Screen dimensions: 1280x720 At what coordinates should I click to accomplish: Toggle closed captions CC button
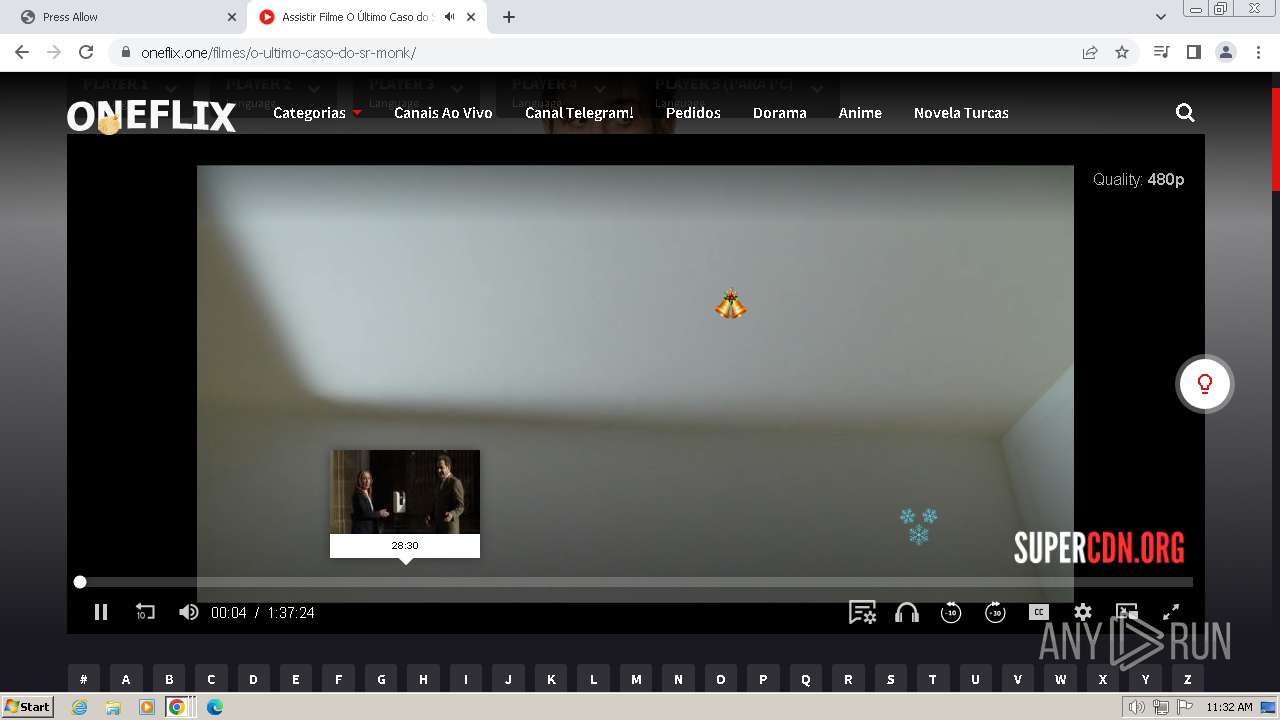point(1039,612)
